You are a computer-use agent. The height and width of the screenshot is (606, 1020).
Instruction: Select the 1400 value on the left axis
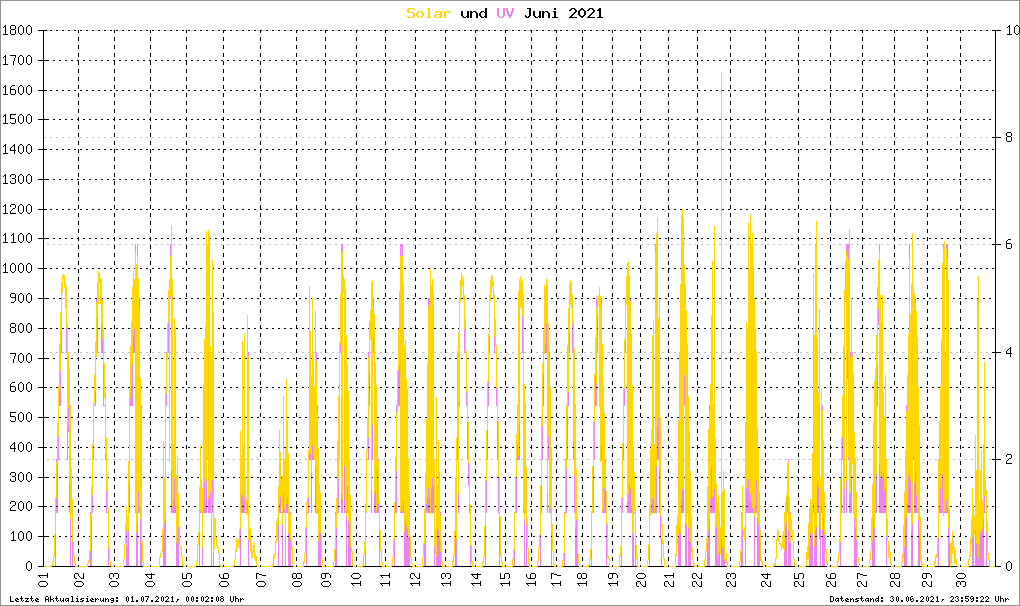coord(18,150)
